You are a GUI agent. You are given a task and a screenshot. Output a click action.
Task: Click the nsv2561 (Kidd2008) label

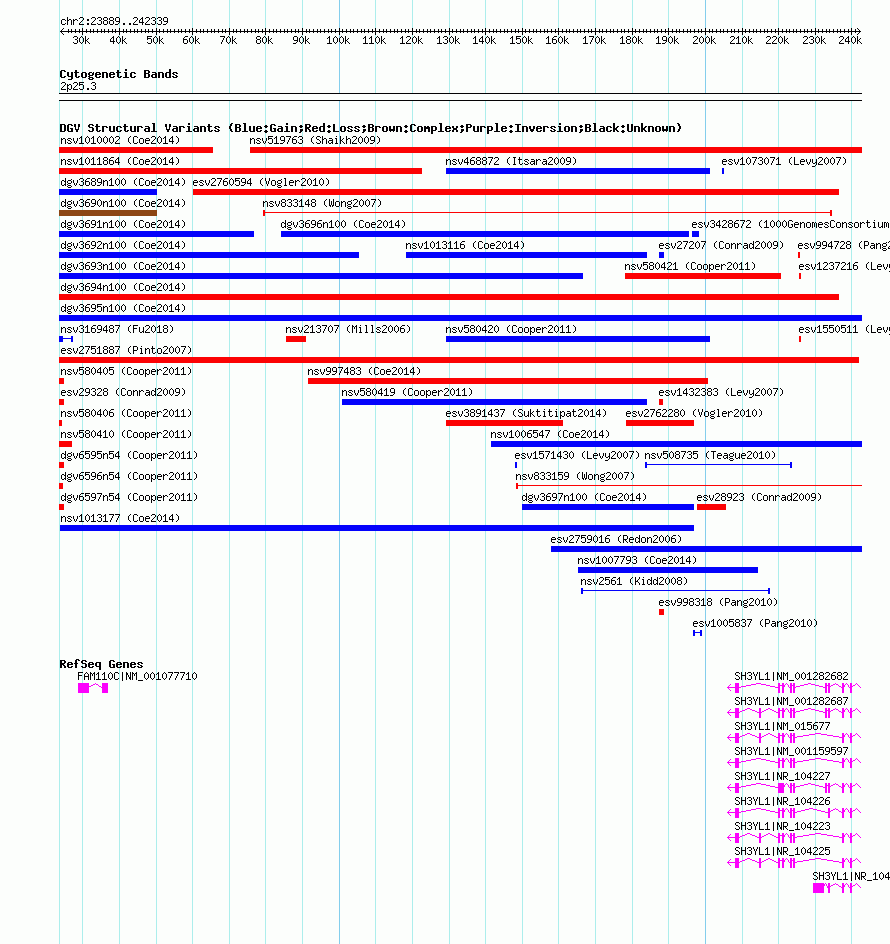634,582
